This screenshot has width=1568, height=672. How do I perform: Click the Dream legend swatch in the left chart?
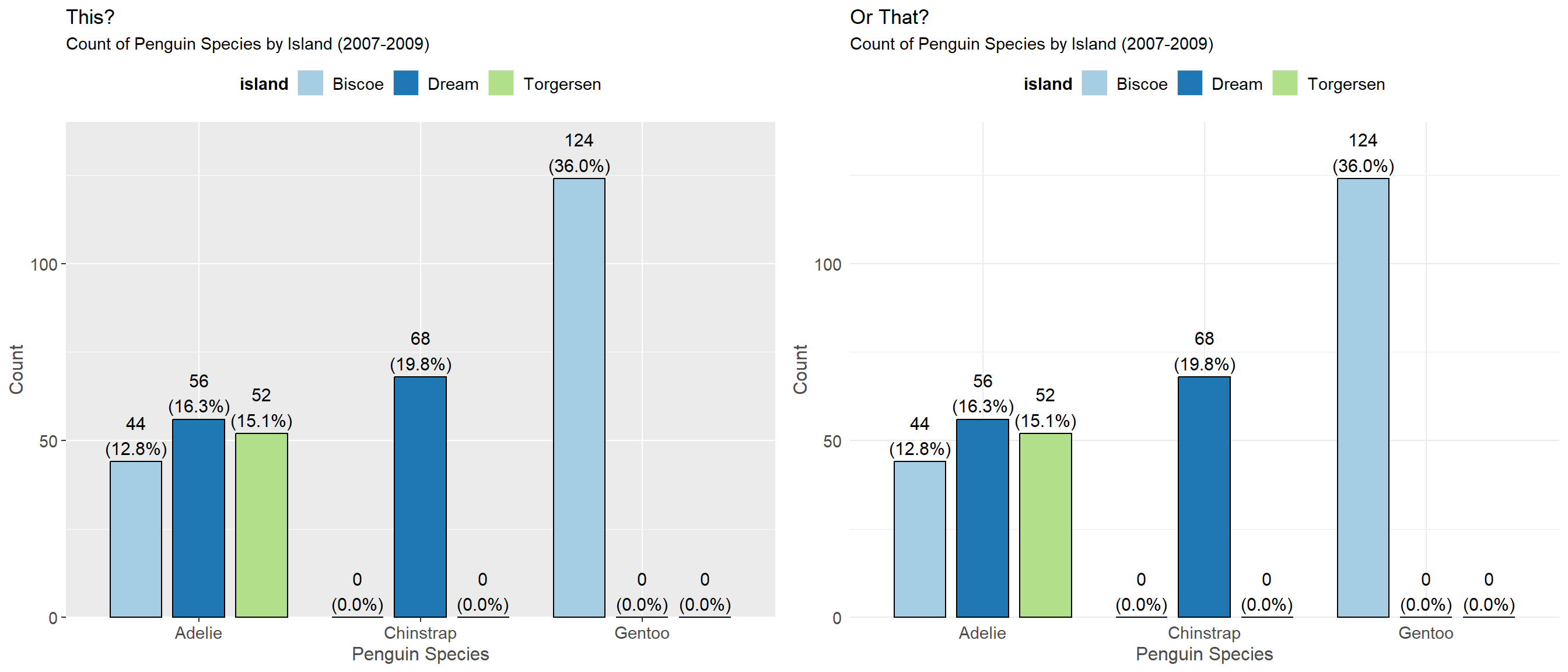[x=405, y=83]
